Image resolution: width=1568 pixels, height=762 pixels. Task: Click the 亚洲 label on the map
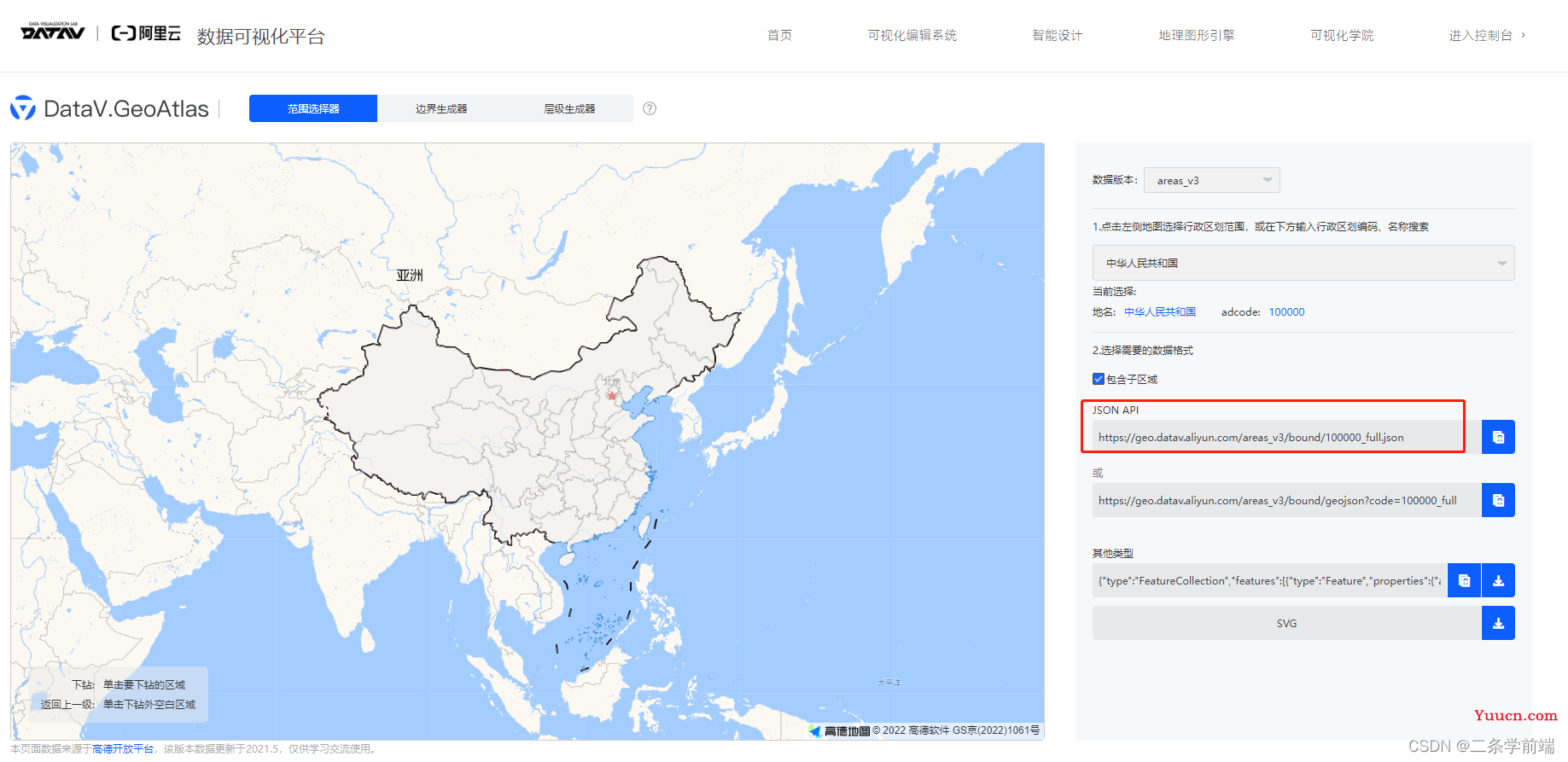click(x=410, y=275)
